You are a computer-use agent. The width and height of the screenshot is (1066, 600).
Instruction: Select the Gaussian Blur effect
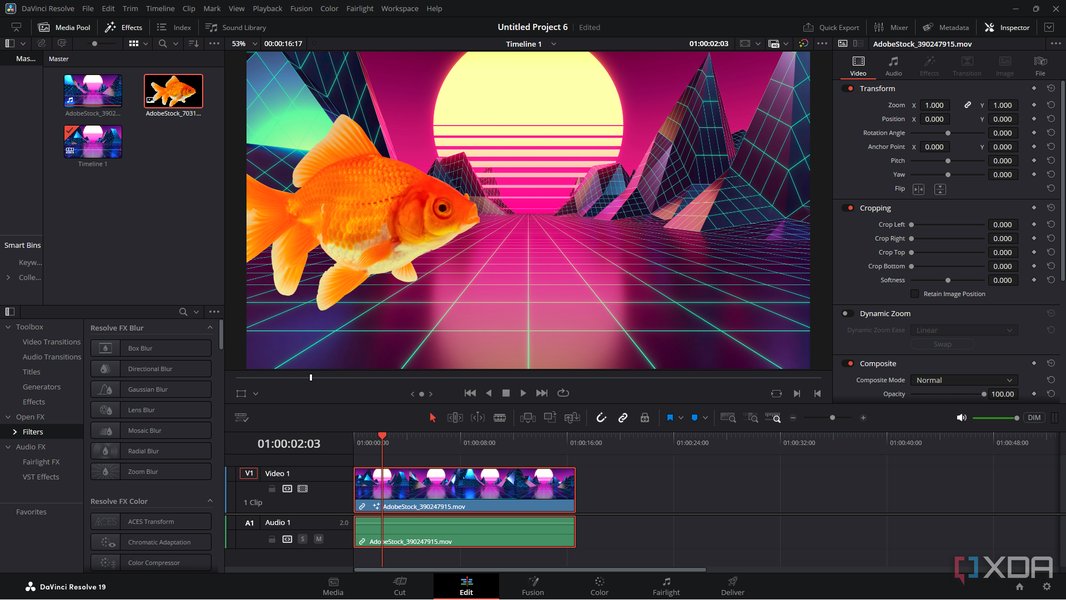coord(151,388)
